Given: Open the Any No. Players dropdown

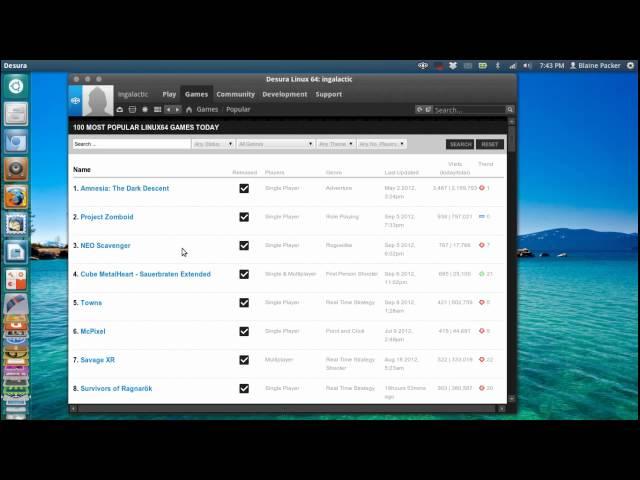Looking at the screenshot, I should [x=381, y=144].
